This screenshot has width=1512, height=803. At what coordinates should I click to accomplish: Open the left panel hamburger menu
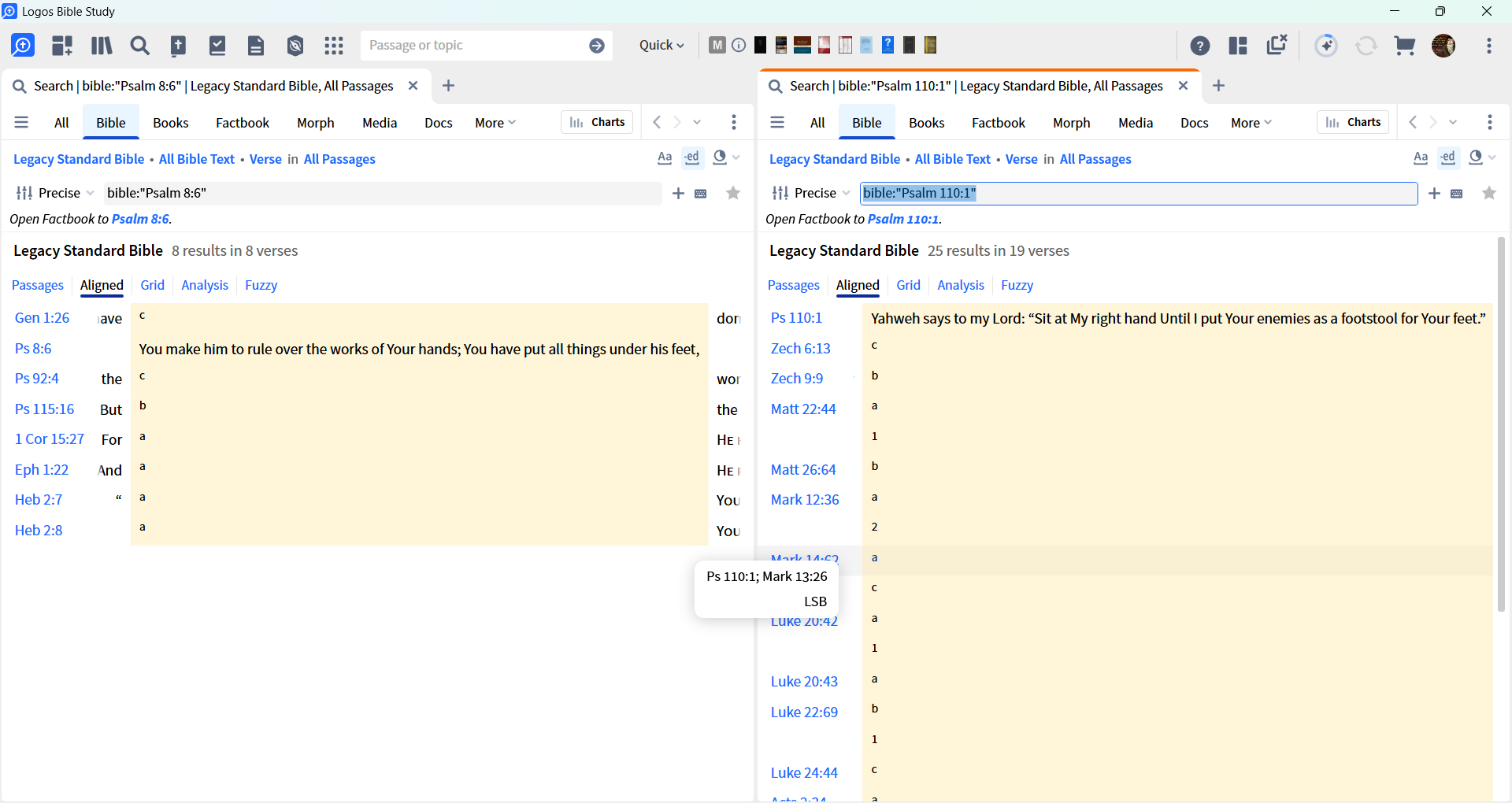21,122
